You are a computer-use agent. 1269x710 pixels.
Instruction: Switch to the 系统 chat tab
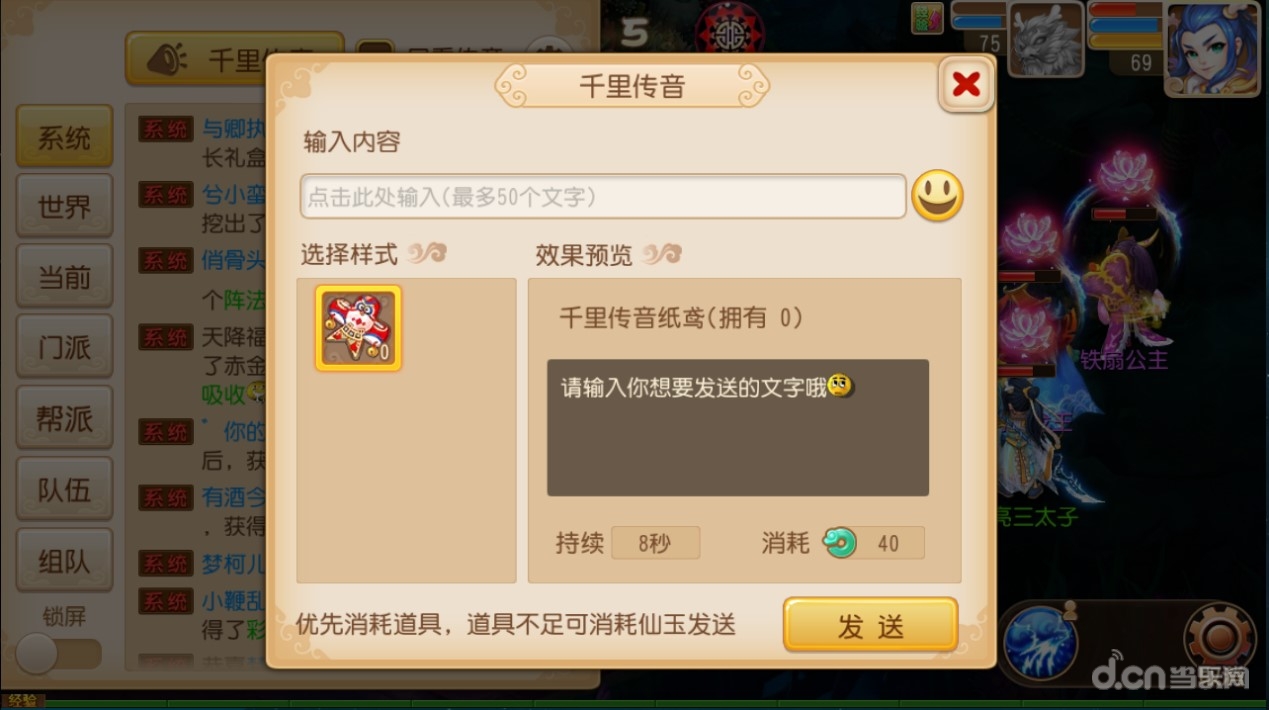pos(64,137)
